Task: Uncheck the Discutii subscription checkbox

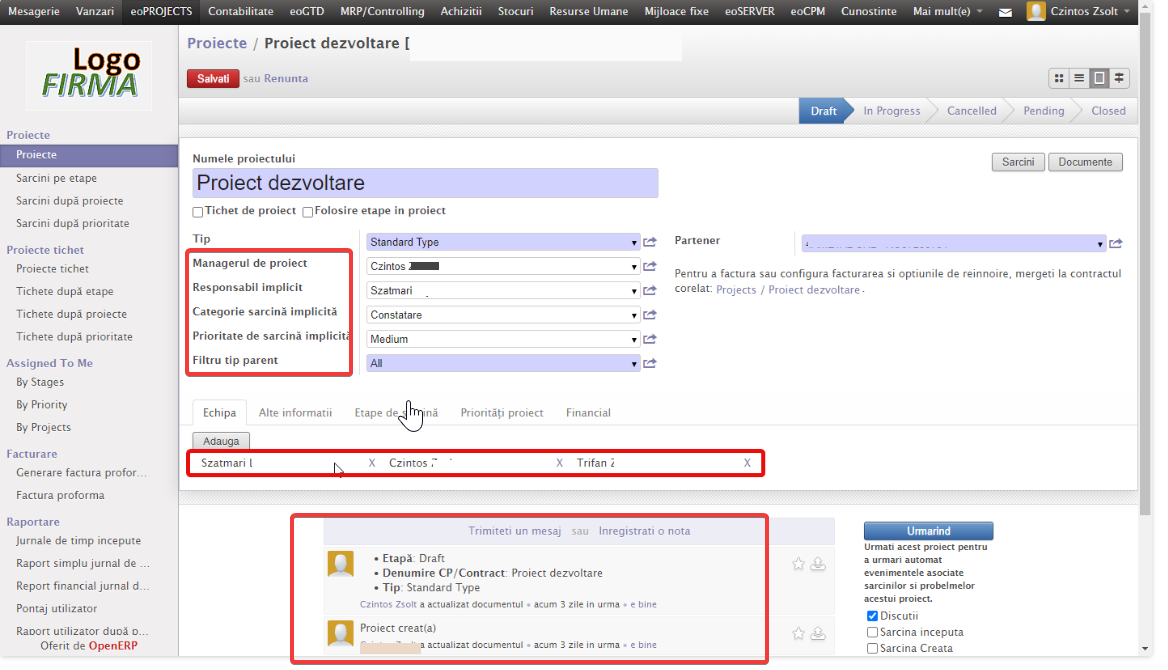Action: point(873,616)
